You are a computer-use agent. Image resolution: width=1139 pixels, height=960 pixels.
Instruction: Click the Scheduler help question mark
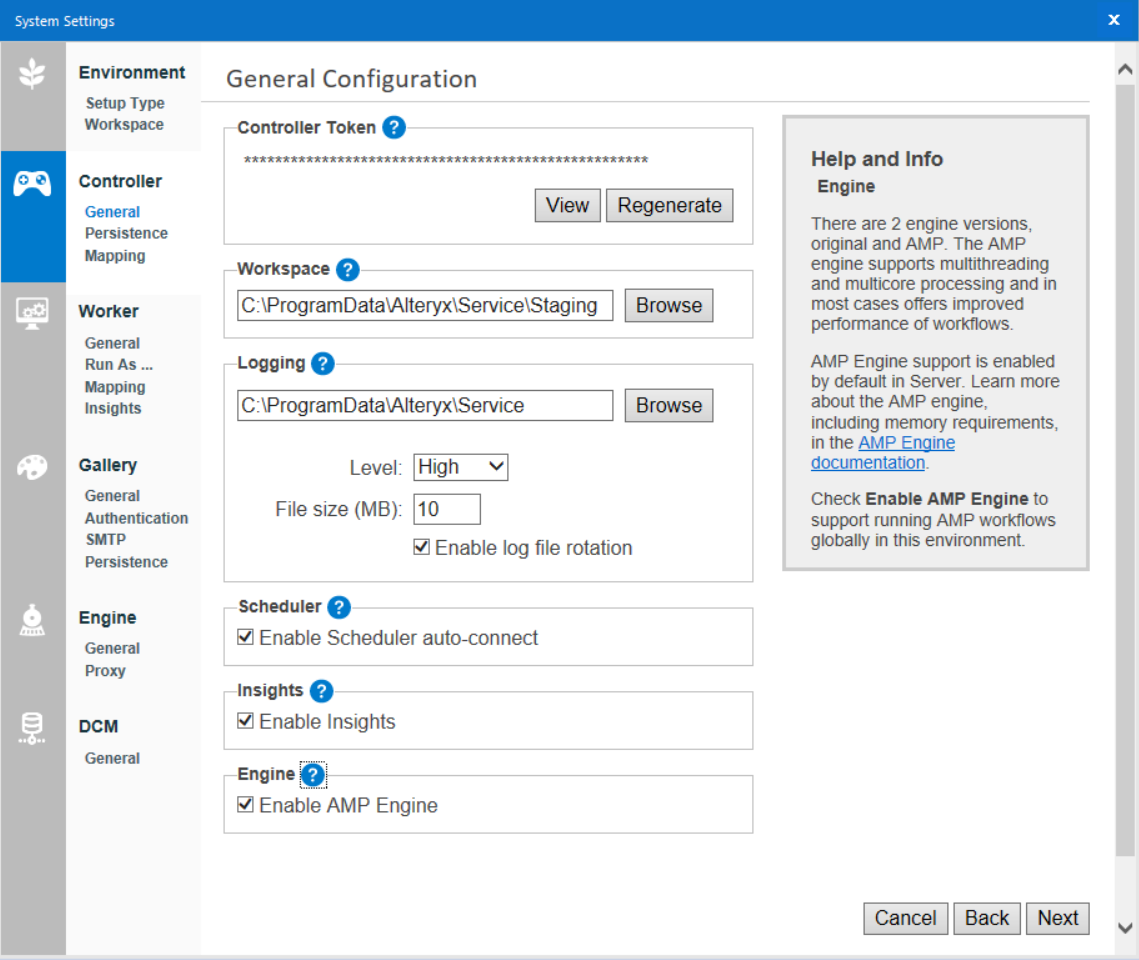[338, 607]
